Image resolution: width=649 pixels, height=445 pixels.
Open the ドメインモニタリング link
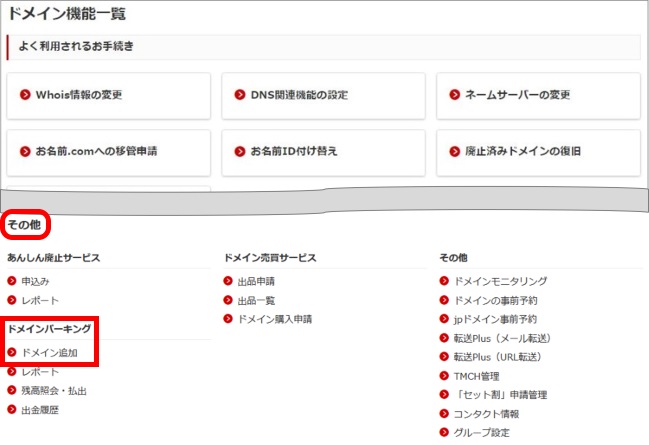point(500,281)
